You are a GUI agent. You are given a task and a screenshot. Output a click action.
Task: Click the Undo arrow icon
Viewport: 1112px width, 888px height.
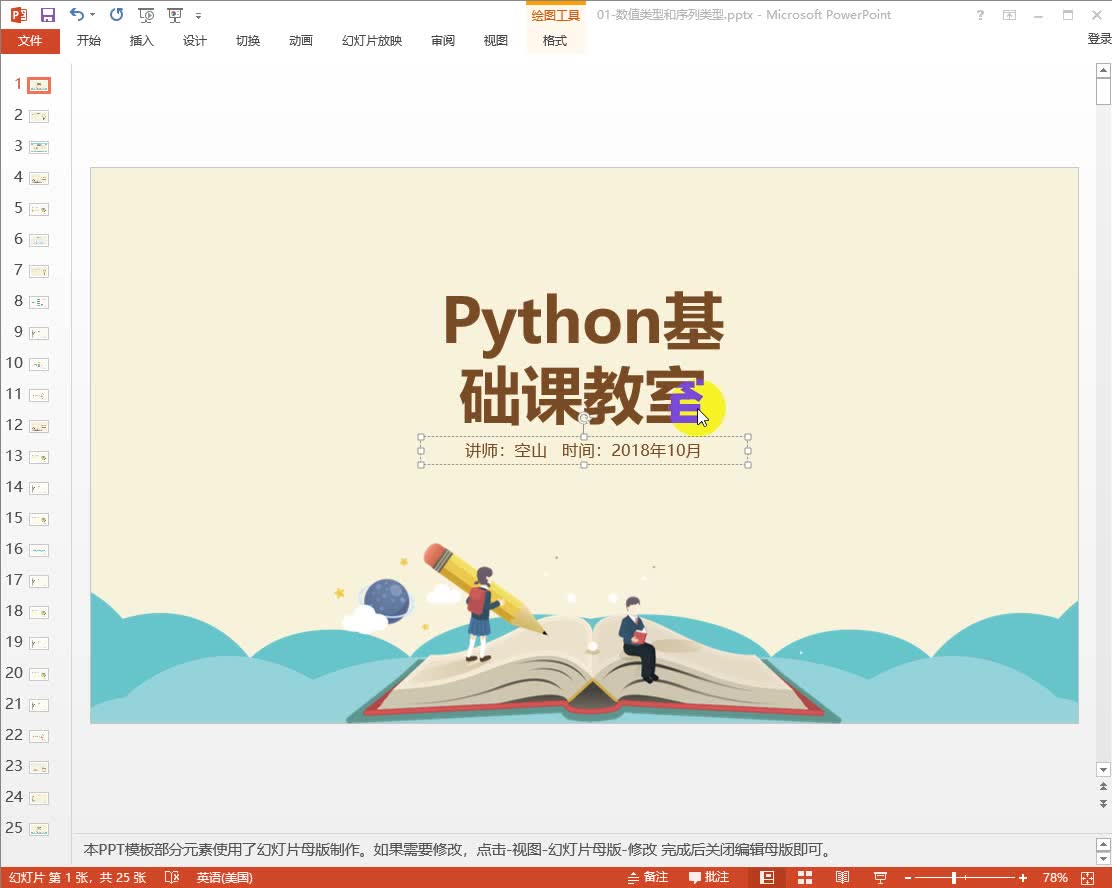tap(76, 14)
